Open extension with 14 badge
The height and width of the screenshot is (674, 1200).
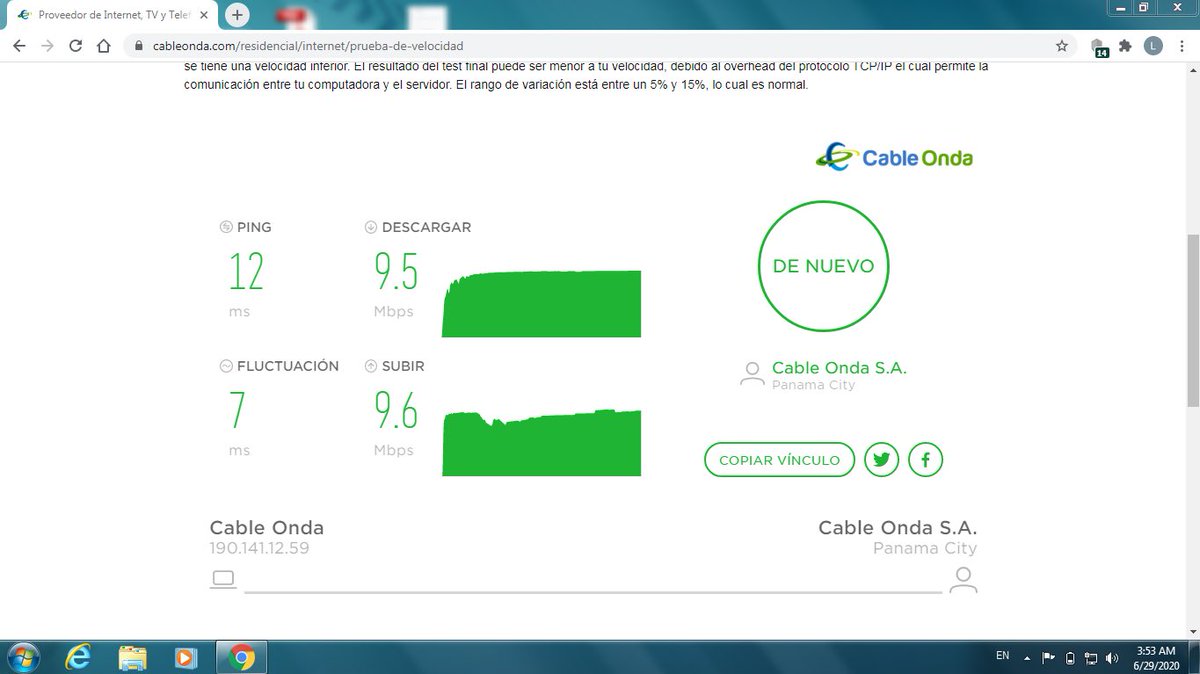(1099, 47)
